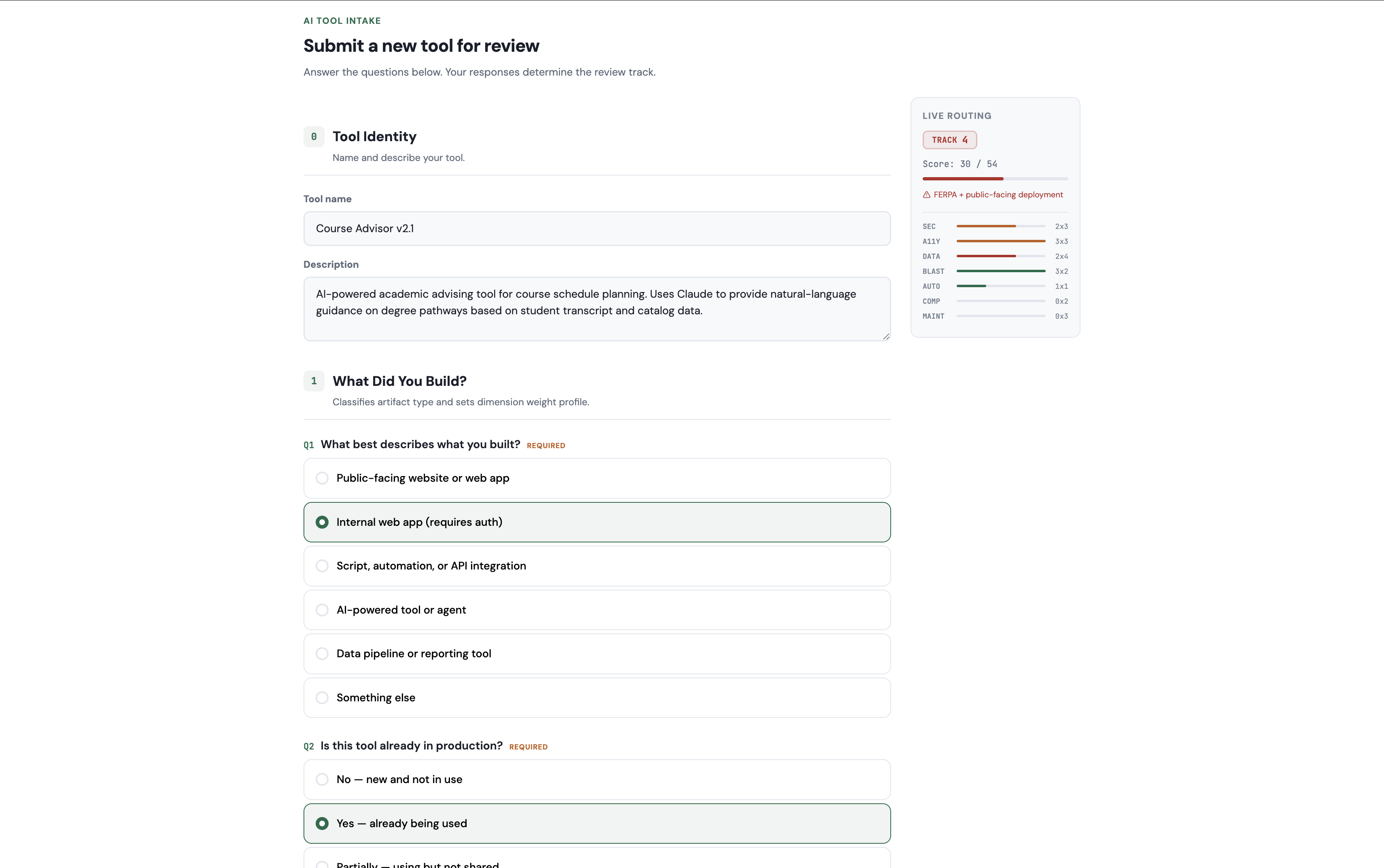Click the FERPA warning triangle icon

coord(926,195)
